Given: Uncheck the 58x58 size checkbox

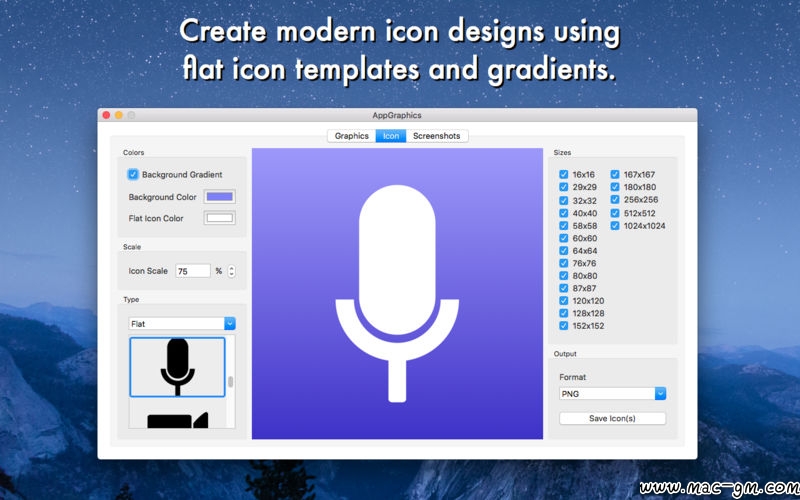Looking at the screenshot, I should click(563, 226).
